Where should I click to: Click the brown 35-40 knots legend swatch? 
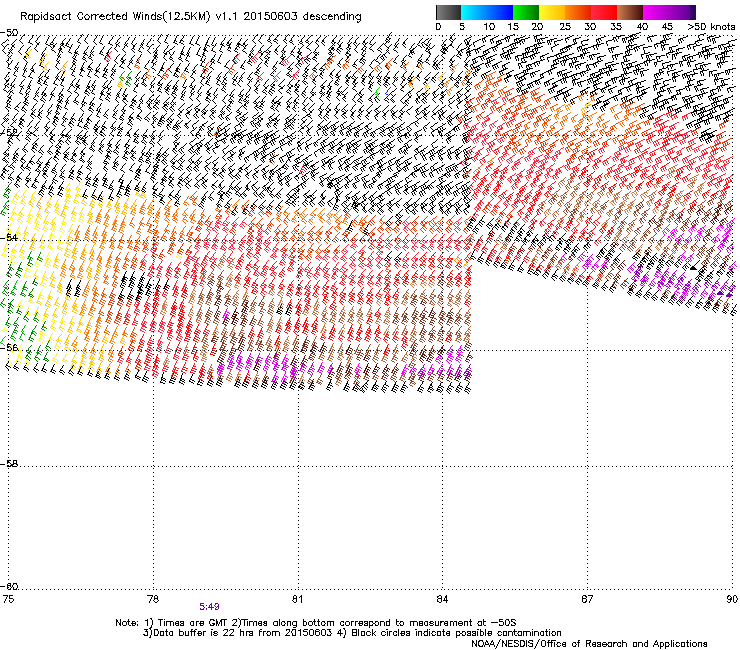pyautogui.click(x=630, y=12)
